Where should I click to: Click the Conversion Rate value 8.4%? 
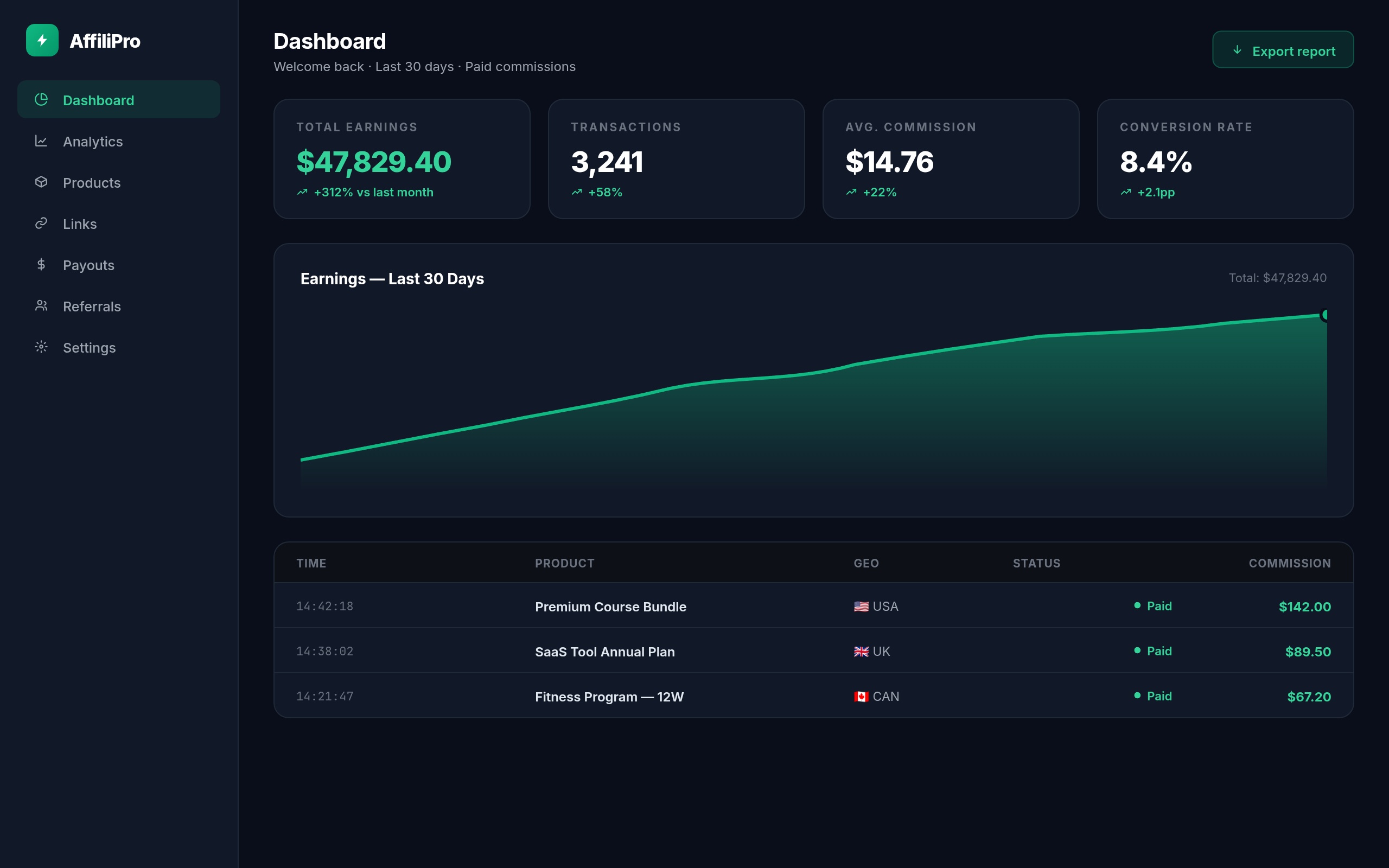[x=1156, y=161]
